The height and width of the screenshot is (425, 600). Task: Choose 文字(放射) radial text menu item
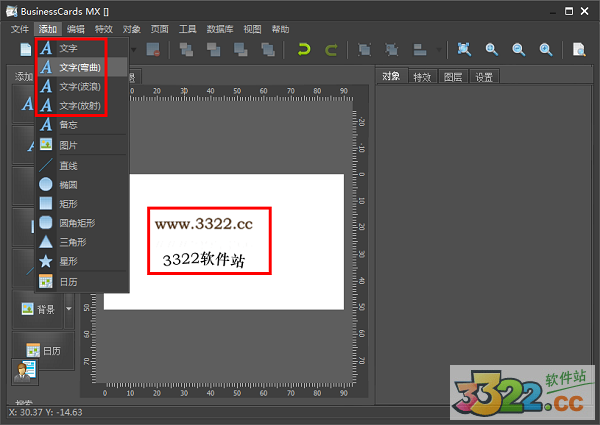coord(82,106)
